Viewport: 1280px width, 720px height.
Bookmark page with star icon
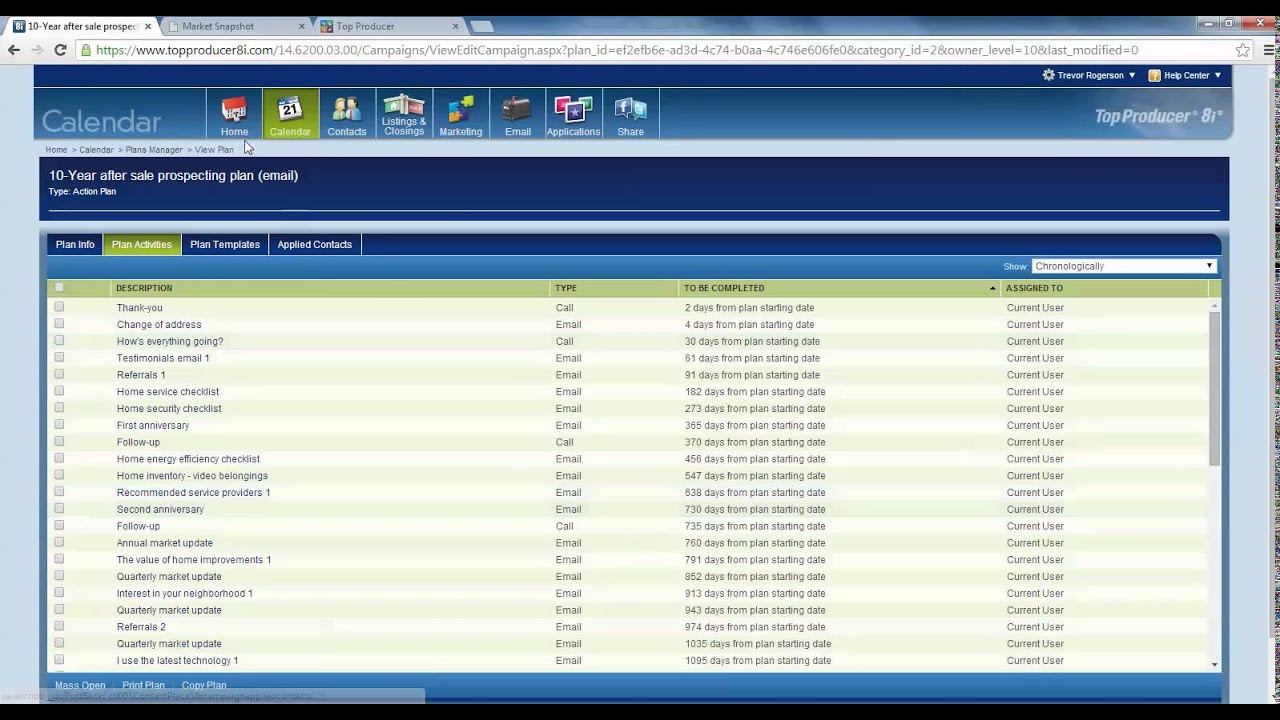[1243, 50]
